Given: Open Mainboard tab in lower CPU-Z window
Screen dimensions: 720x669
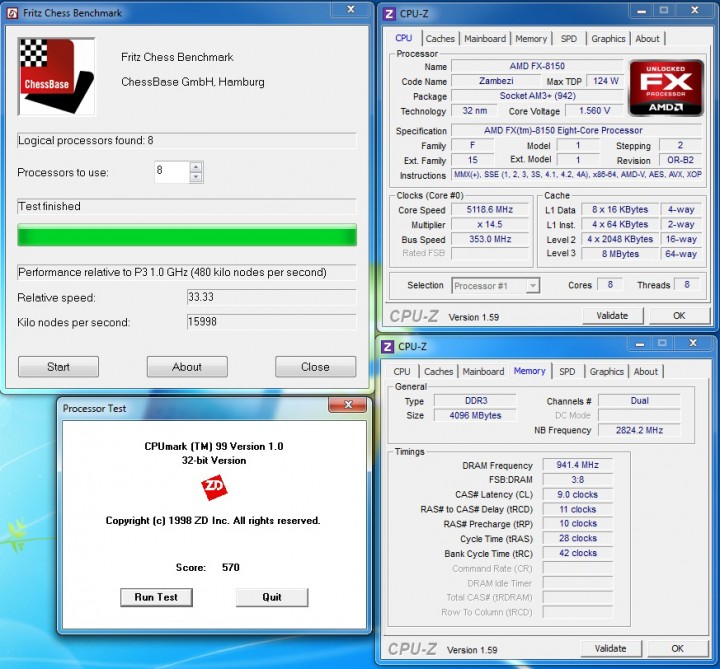Looking at the screenshot, I should click(x=483, y=371).
